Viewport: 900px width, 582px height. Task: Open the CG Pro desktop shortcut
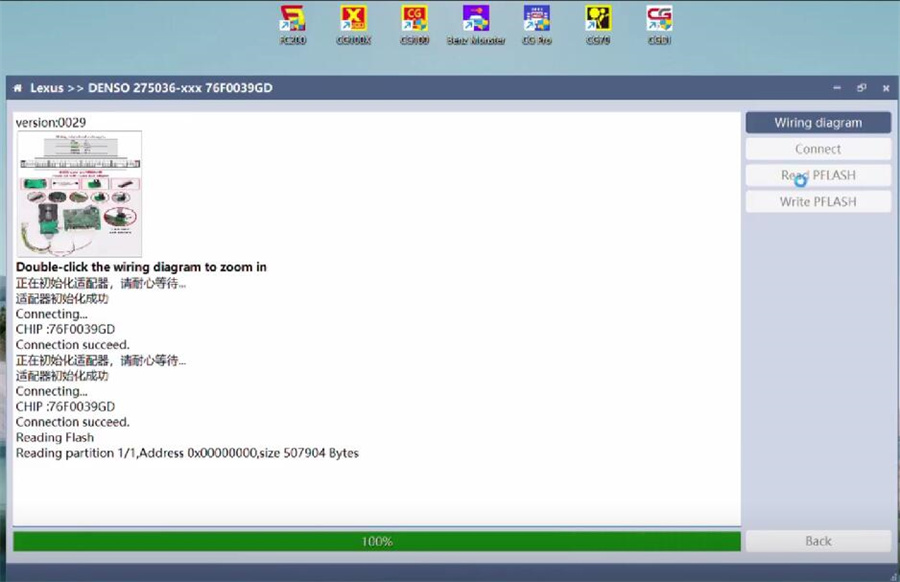(x=537, y=22)
